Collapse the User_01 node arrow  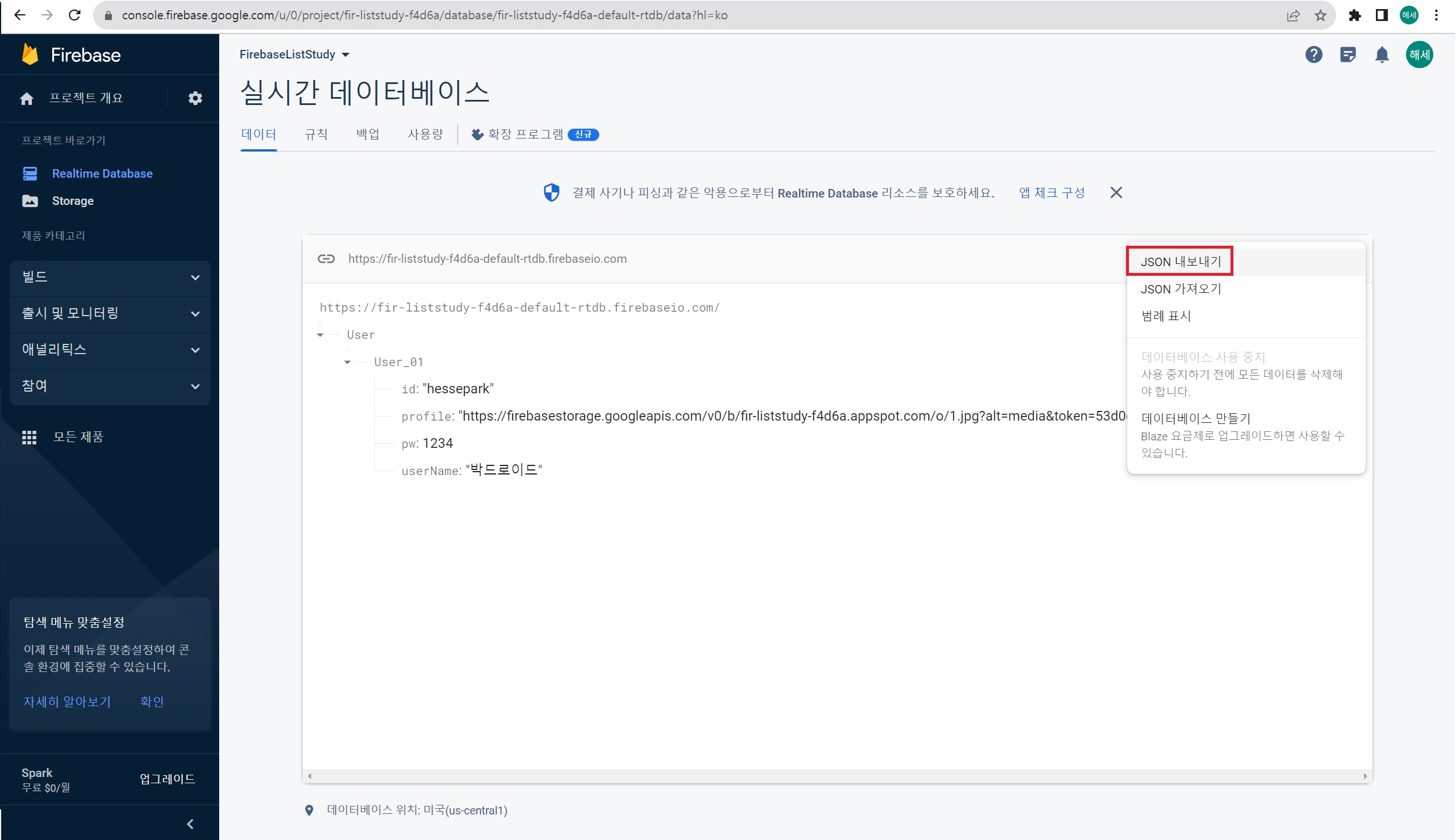tap(348, 362)
